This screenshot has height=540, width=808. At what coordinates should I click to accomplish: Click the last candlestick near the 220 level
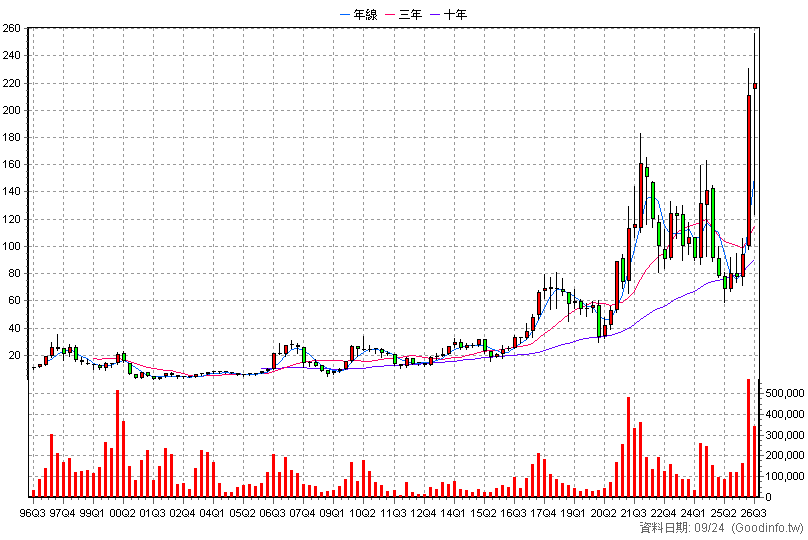coord(754,86)
